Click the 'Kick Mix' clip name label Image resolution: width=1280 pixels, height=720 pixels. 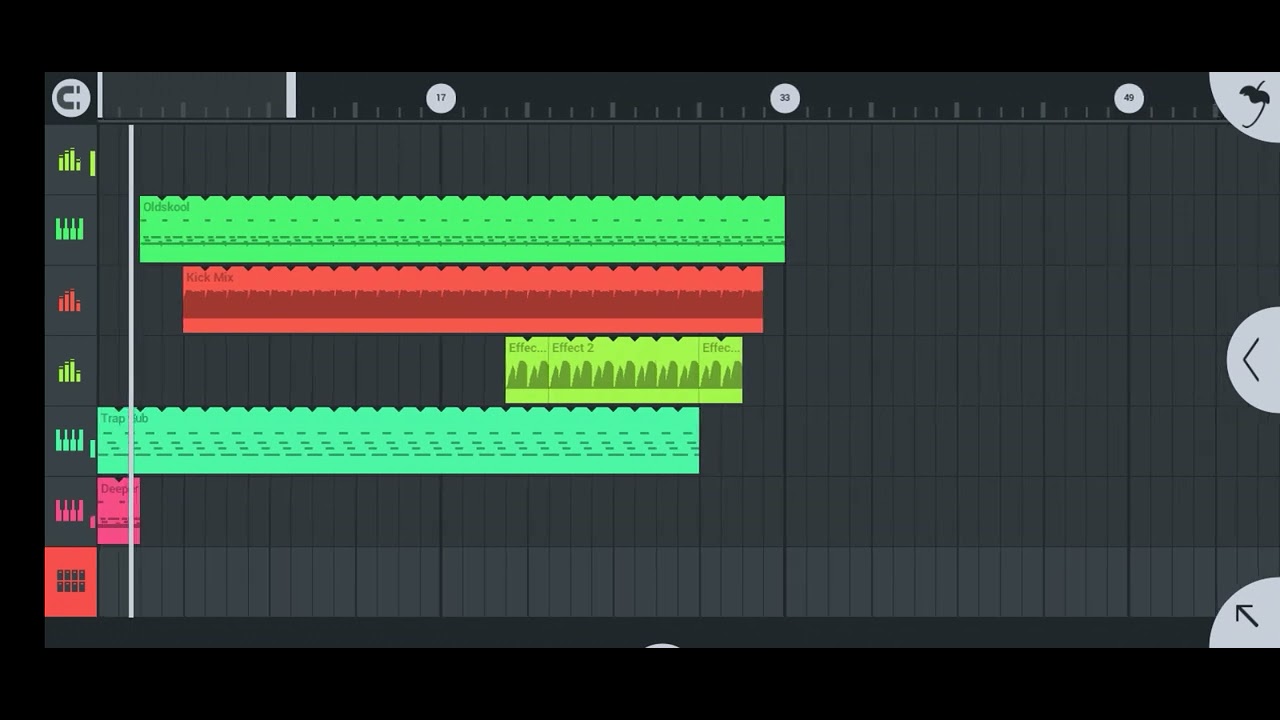pos(210,277)
